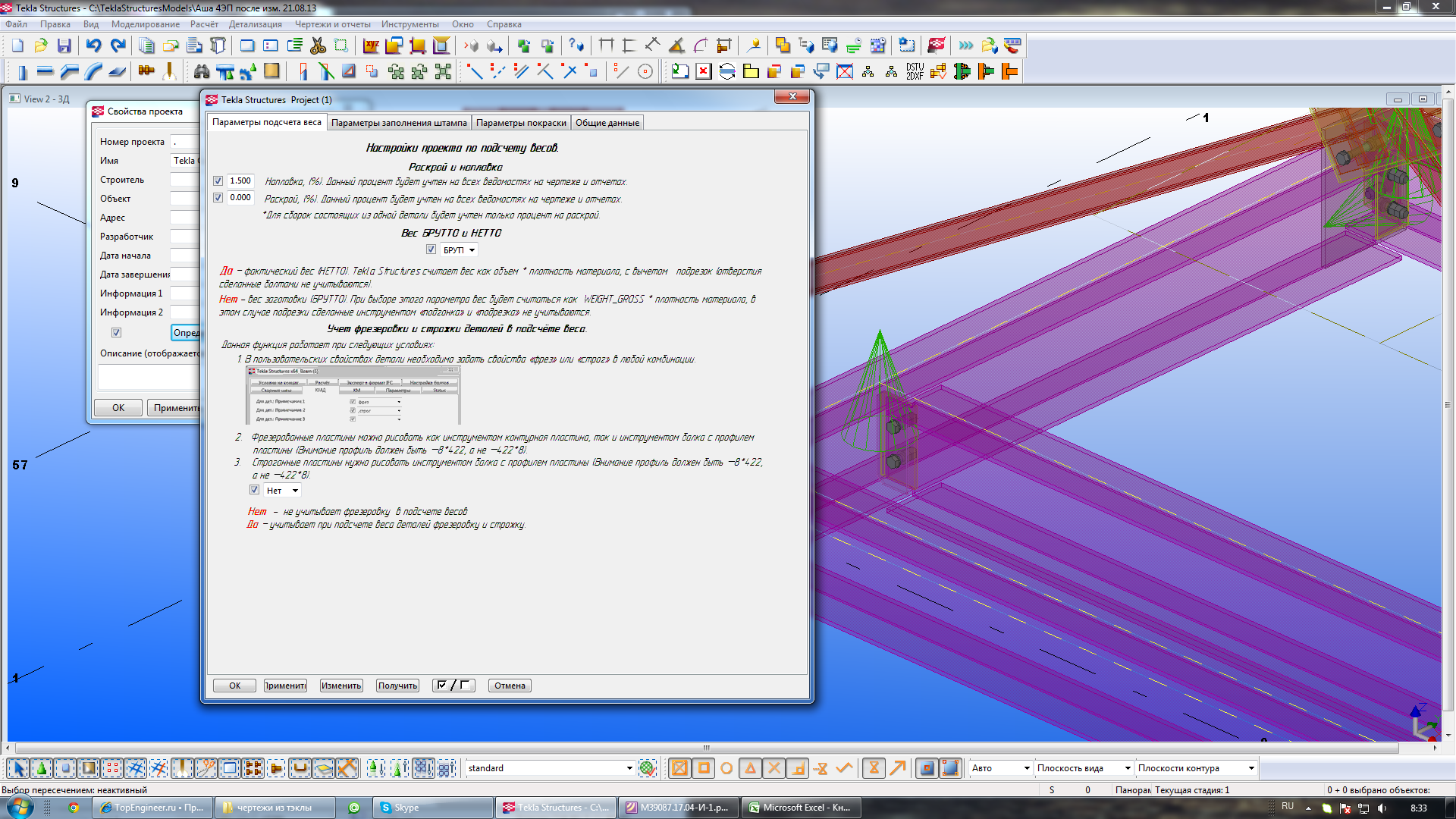Click the Undo arrow icon
1456x819 pixels.
click(x=93, y=46)
